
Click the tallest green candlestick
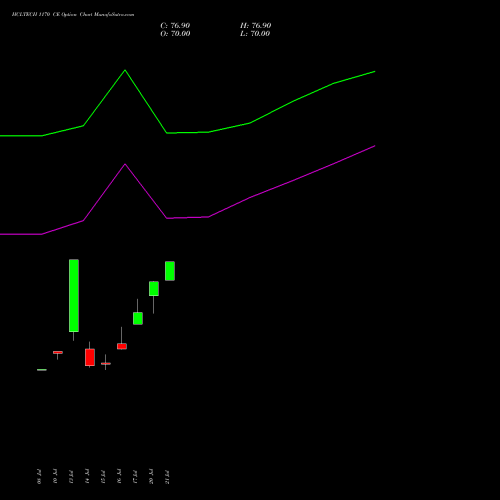pyautogui.click(x=74, y=295)
